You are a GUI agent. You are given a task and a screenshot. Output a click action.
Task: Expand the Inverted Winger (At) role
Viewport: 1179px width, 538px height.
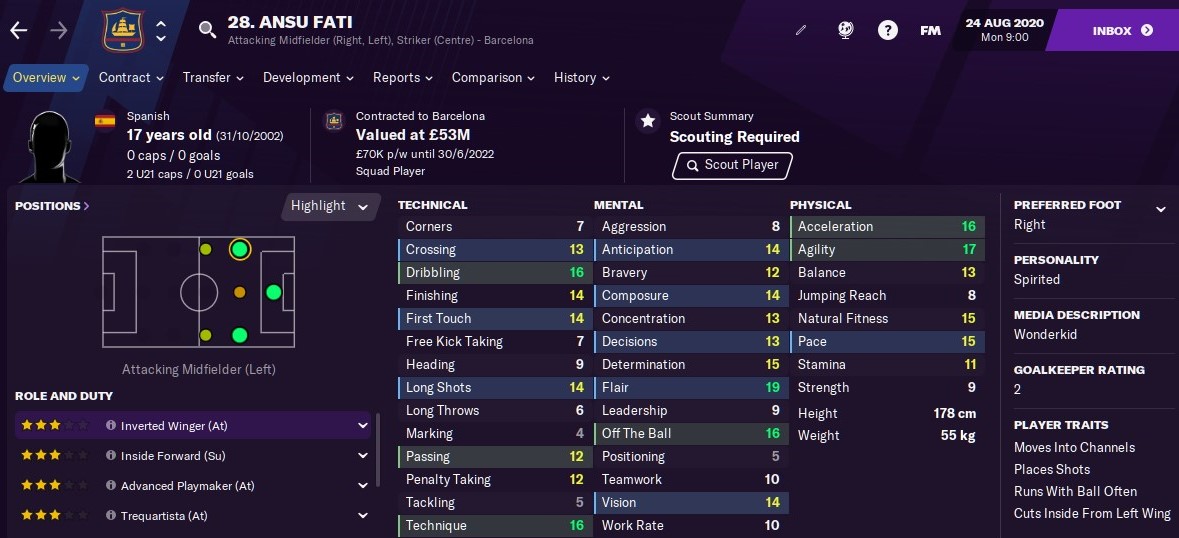(x=362, y=425)
